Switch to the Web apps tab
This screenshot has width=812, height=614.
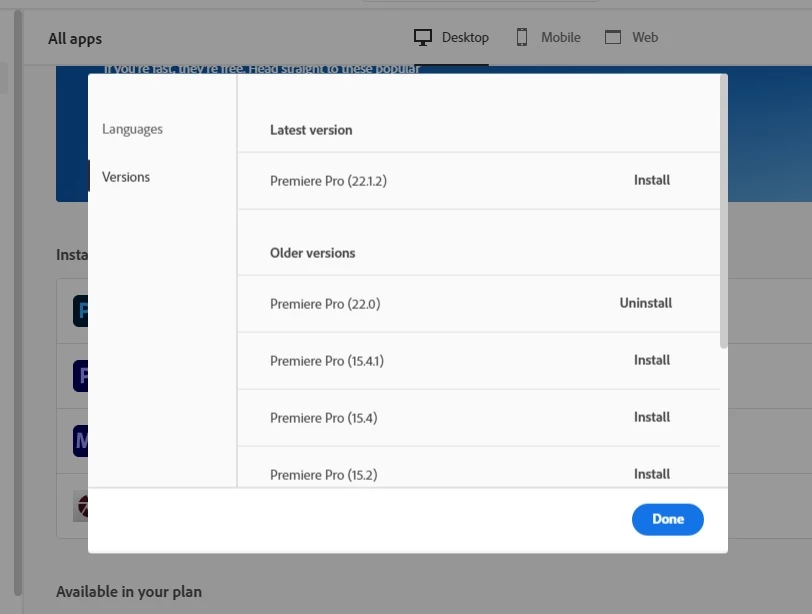[631, 38]
